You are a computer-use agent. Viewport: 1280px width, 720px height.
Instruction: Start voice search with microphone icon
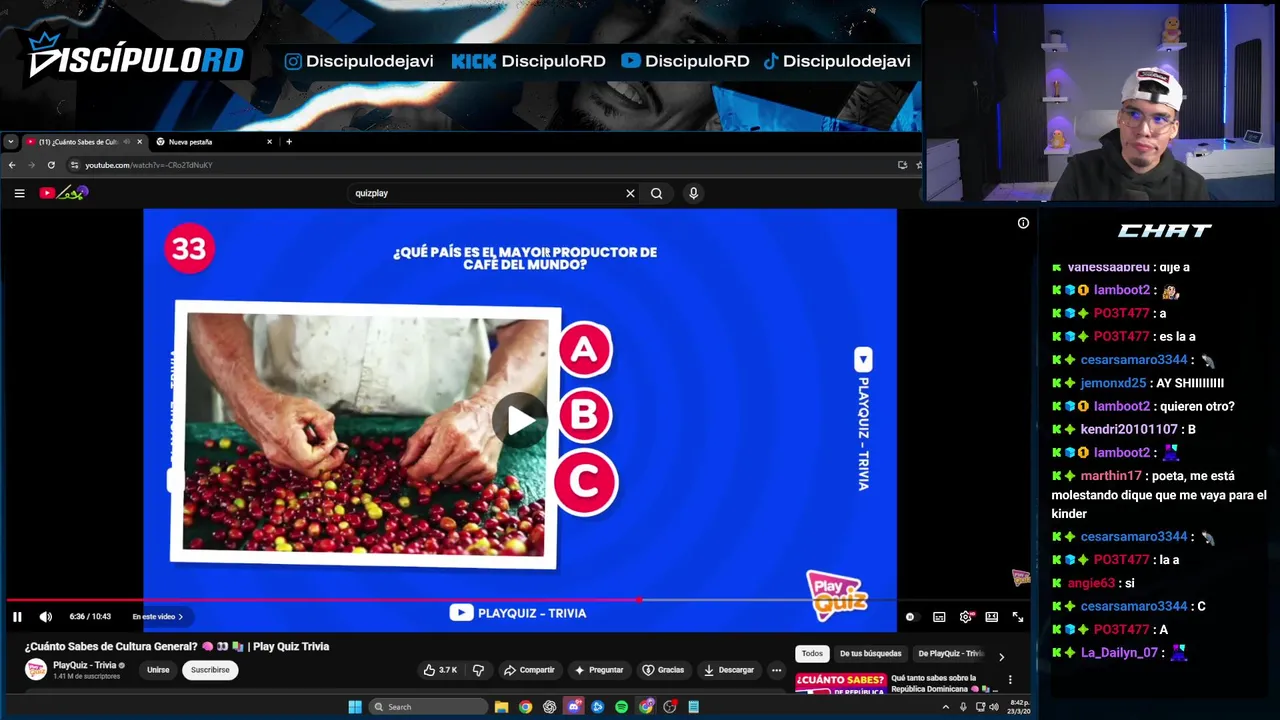tap(693, 193)
